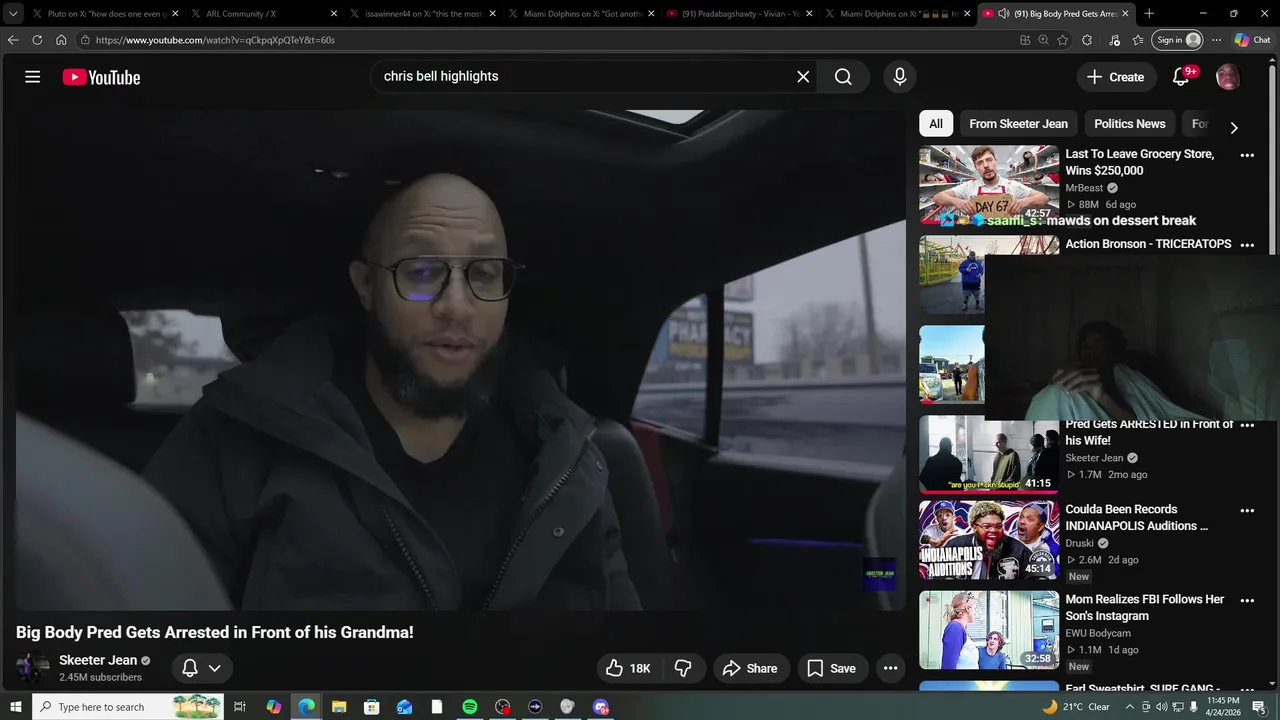
Task: Click the magnifier search button
Action: [x=843, y=77]
